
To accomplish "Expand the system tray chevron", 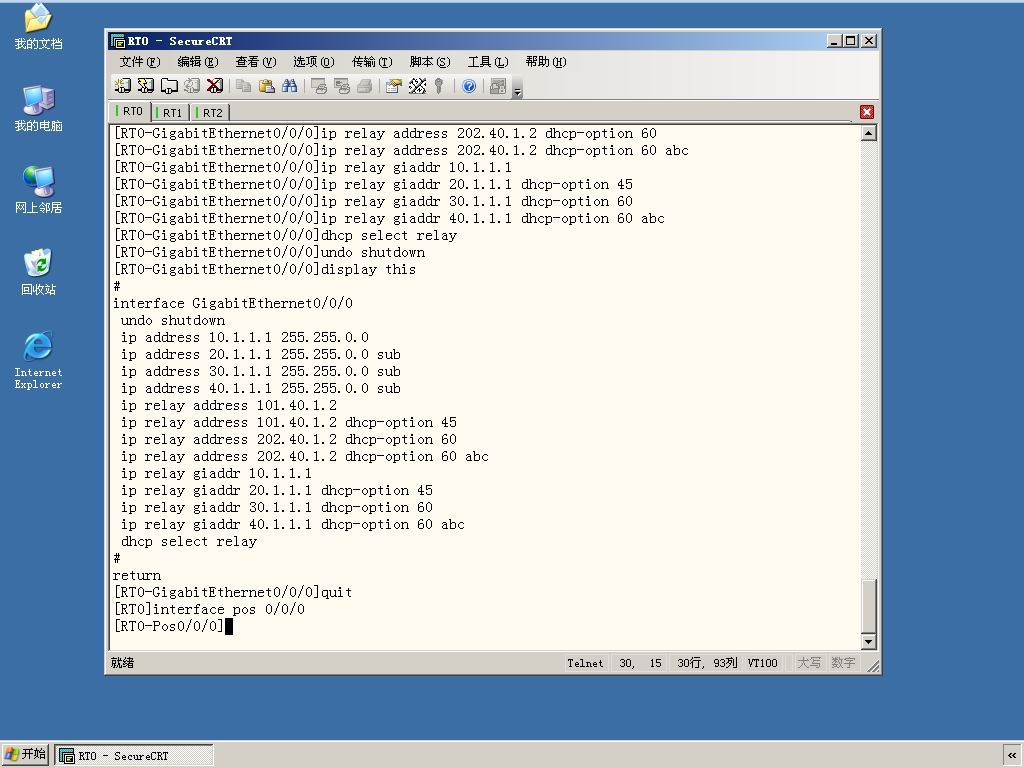I will (1012, 755).
